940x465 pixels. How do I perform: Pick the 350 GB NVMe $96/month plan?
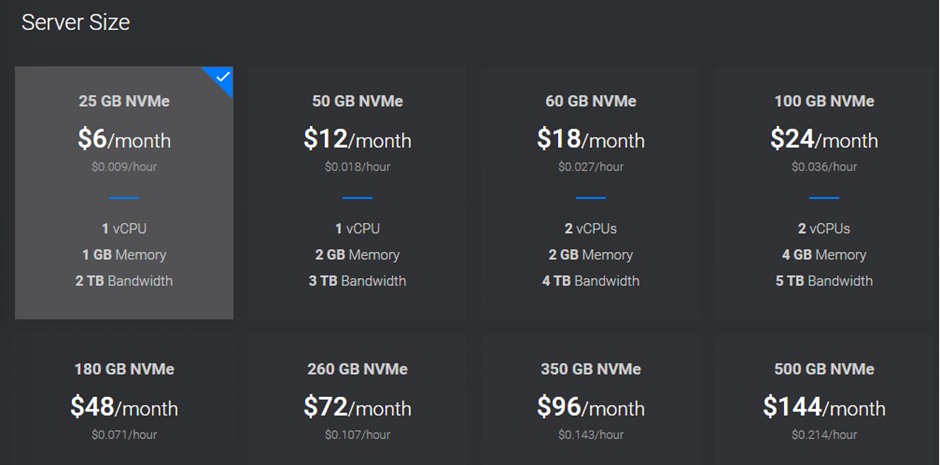tap(590, 399)
